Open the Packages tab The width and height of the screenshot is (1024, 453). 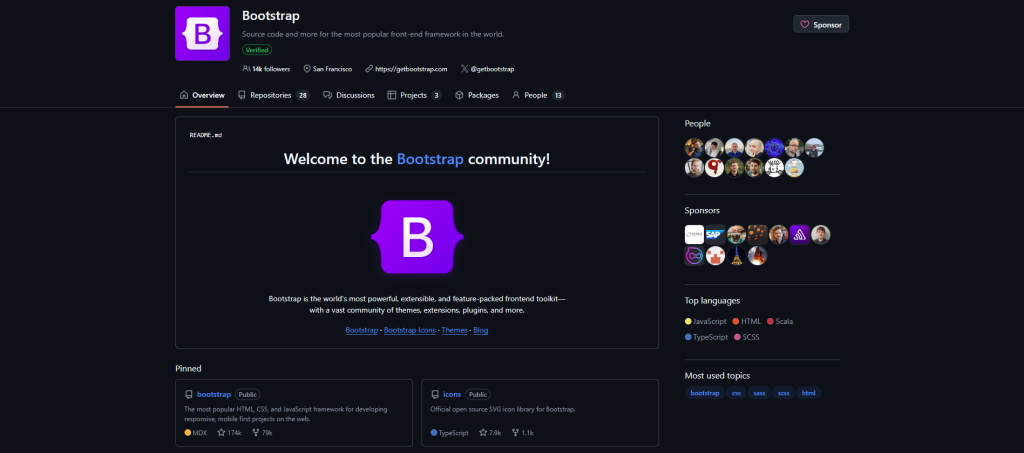point(477,95)
